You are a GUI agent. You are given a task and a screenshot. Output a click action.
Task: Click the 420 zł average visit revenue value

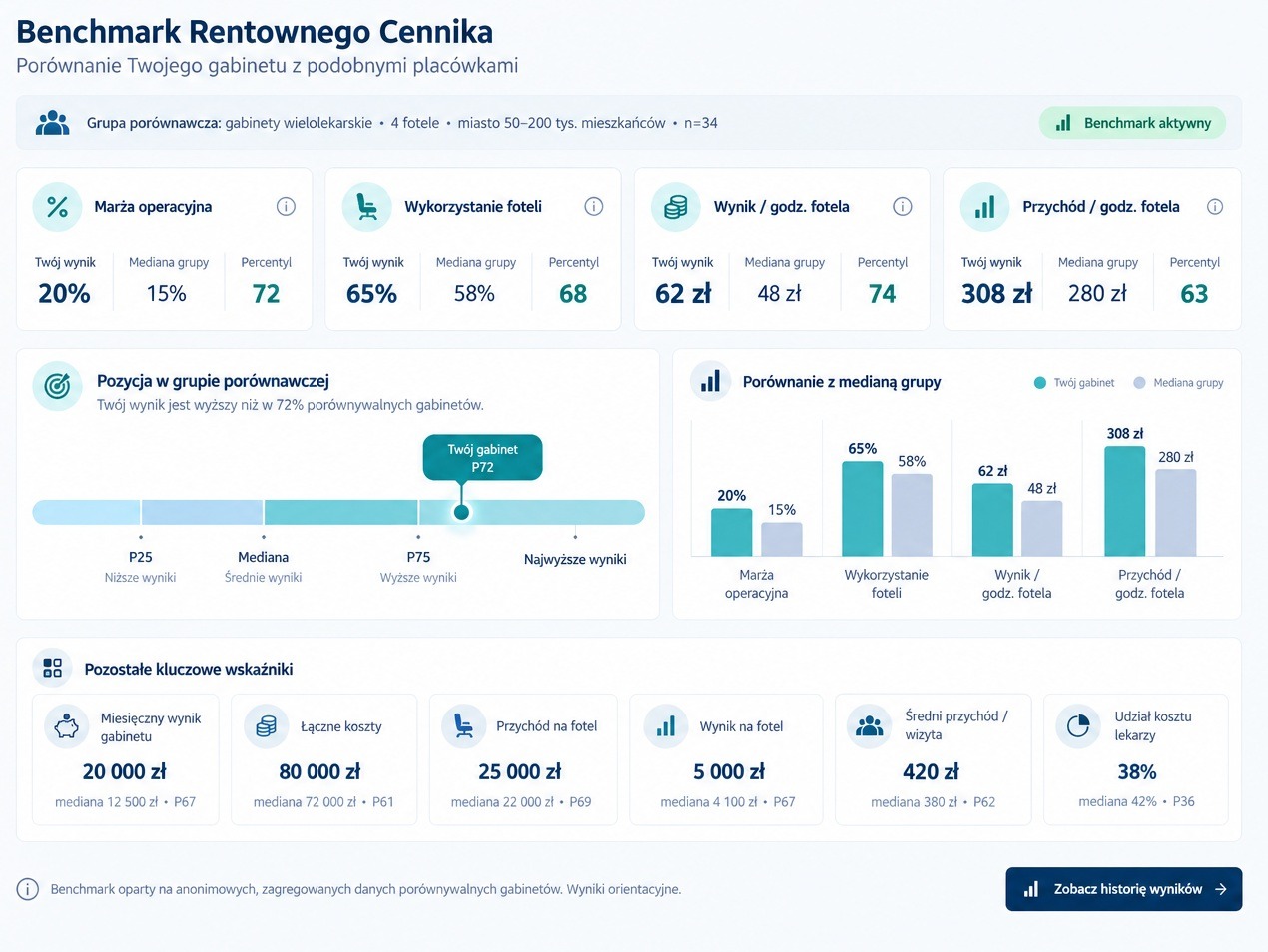pyautogui.click(x=931, y=771)
